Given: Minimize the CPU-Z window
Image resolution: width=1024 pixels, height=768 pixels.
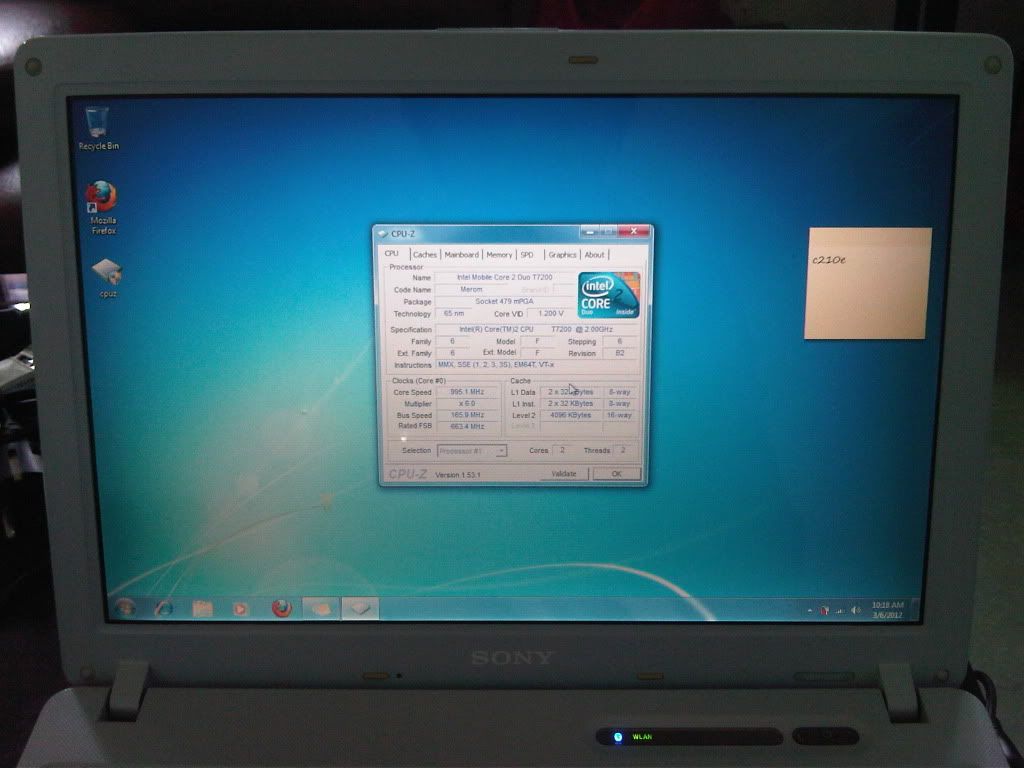Looking at the screenshot, I should (590, 232).
